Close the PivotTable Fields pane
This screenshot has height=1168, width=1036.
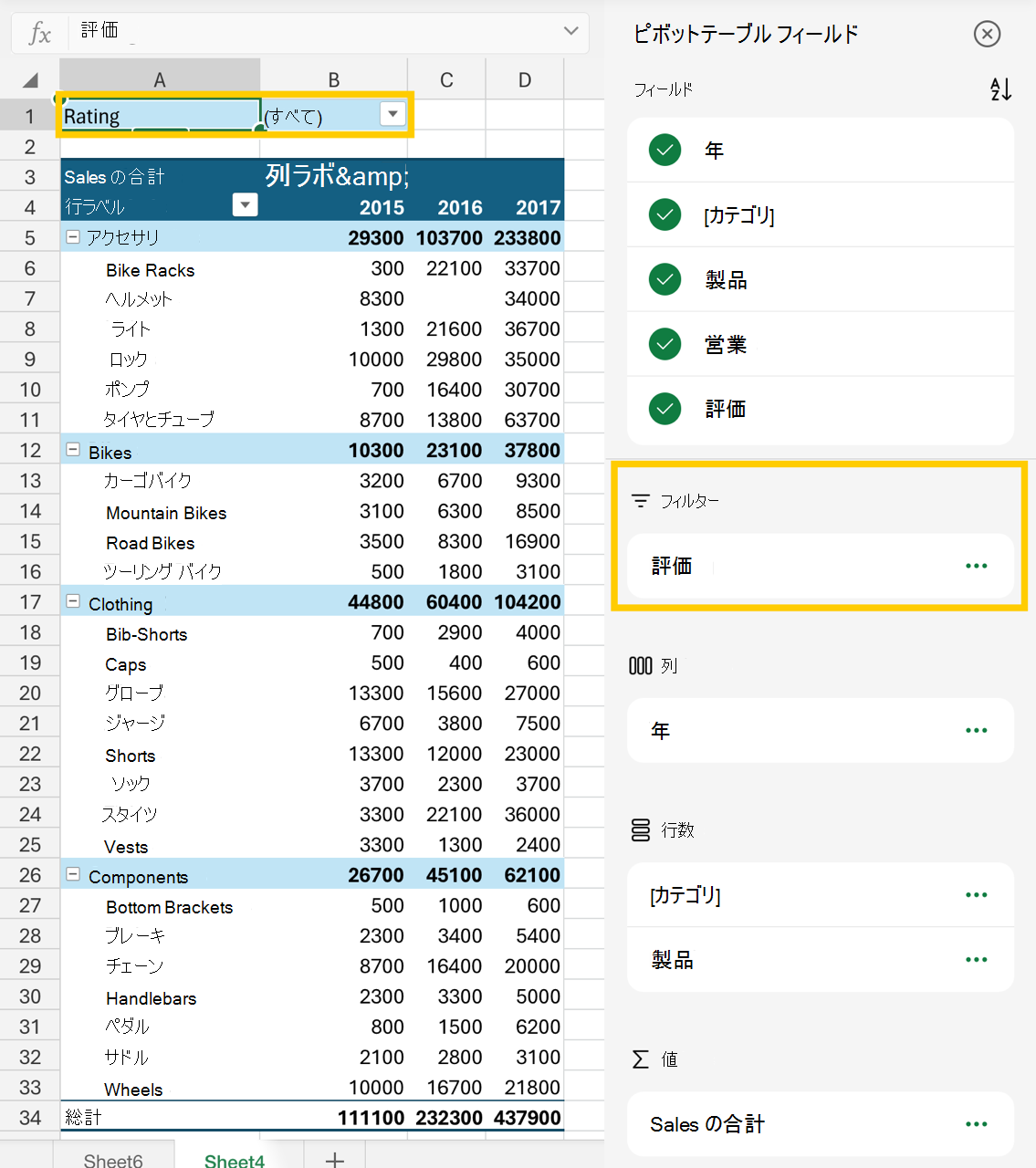coord(987,34)
